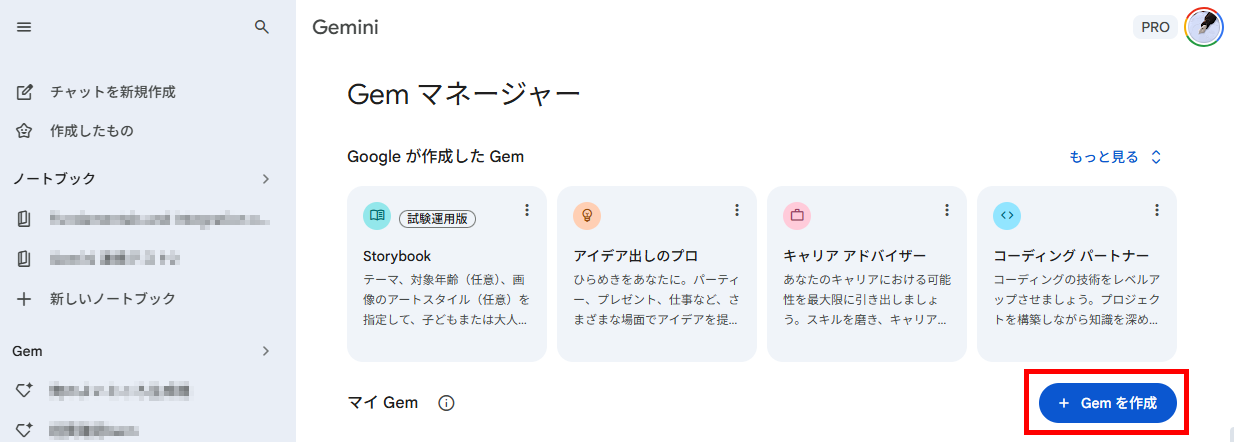Click the Gem を作成 button

coord(1108,403)
